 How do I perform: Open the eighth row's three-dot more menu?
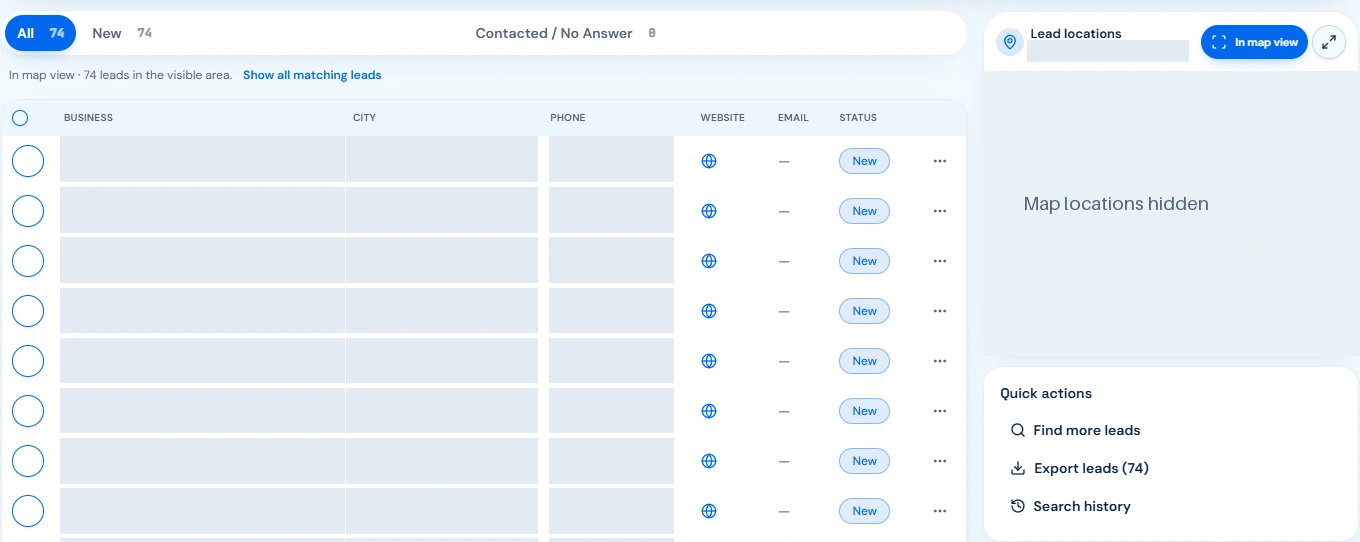click(x=939, y=511)
